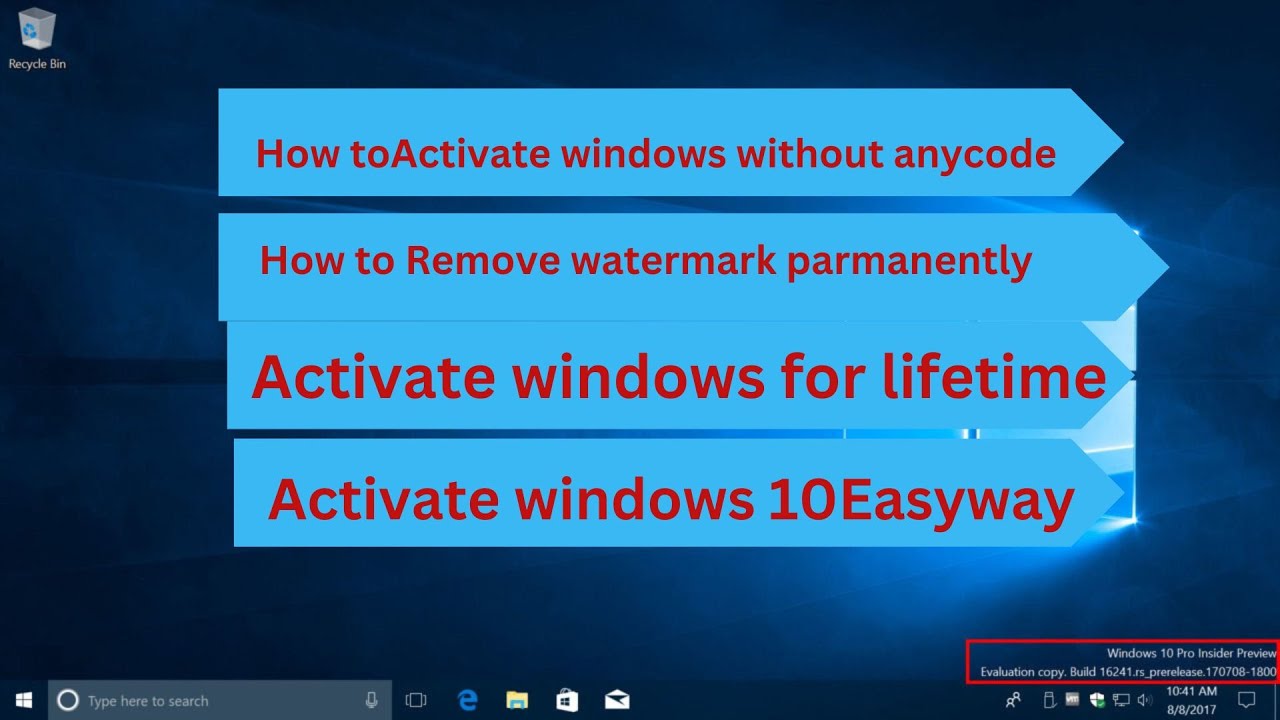
Task: Open Task View from the taskbar
Action: pos(416,700)
